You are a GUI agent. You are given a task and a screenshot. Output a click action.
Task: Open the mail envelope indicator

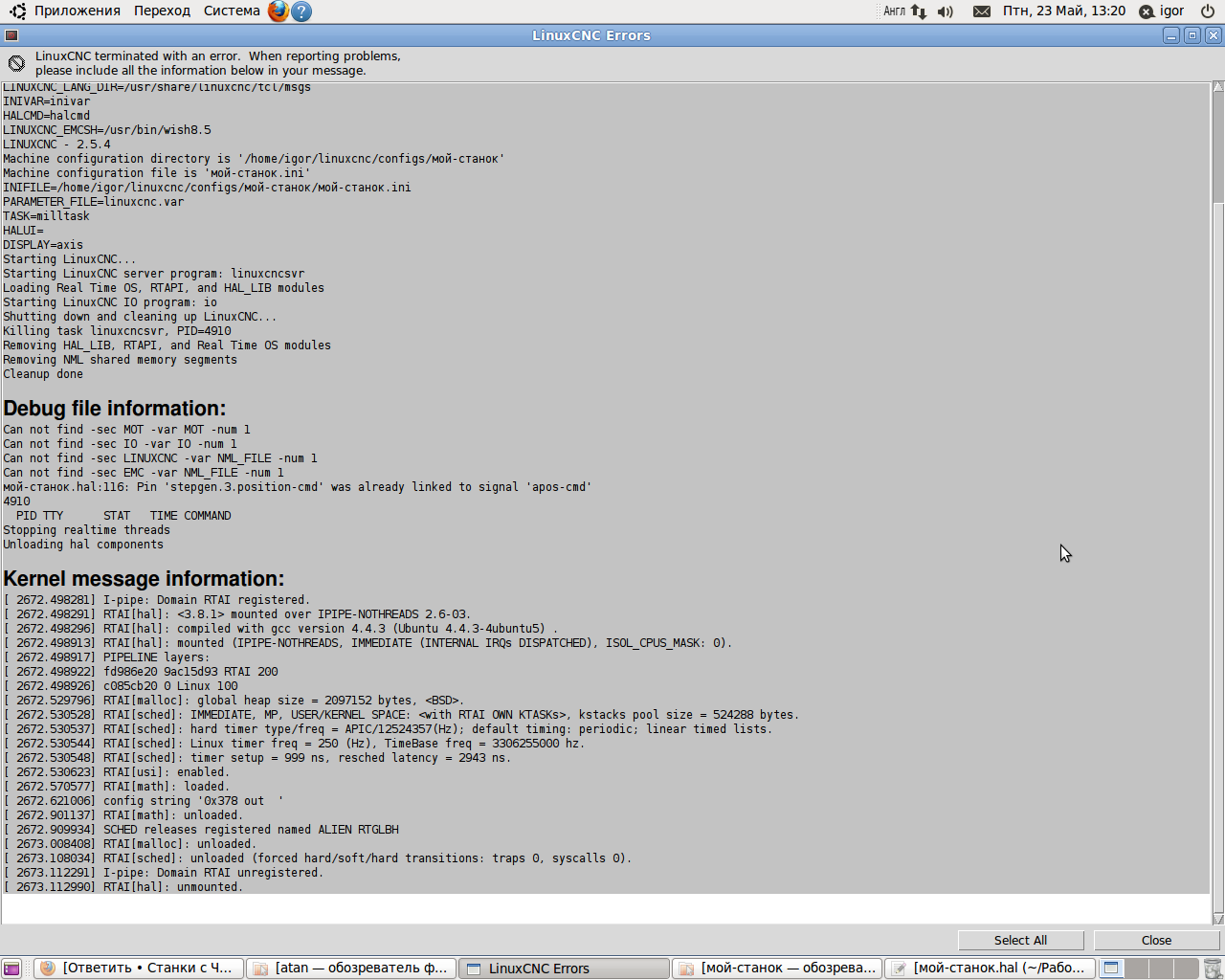[982, 11]
